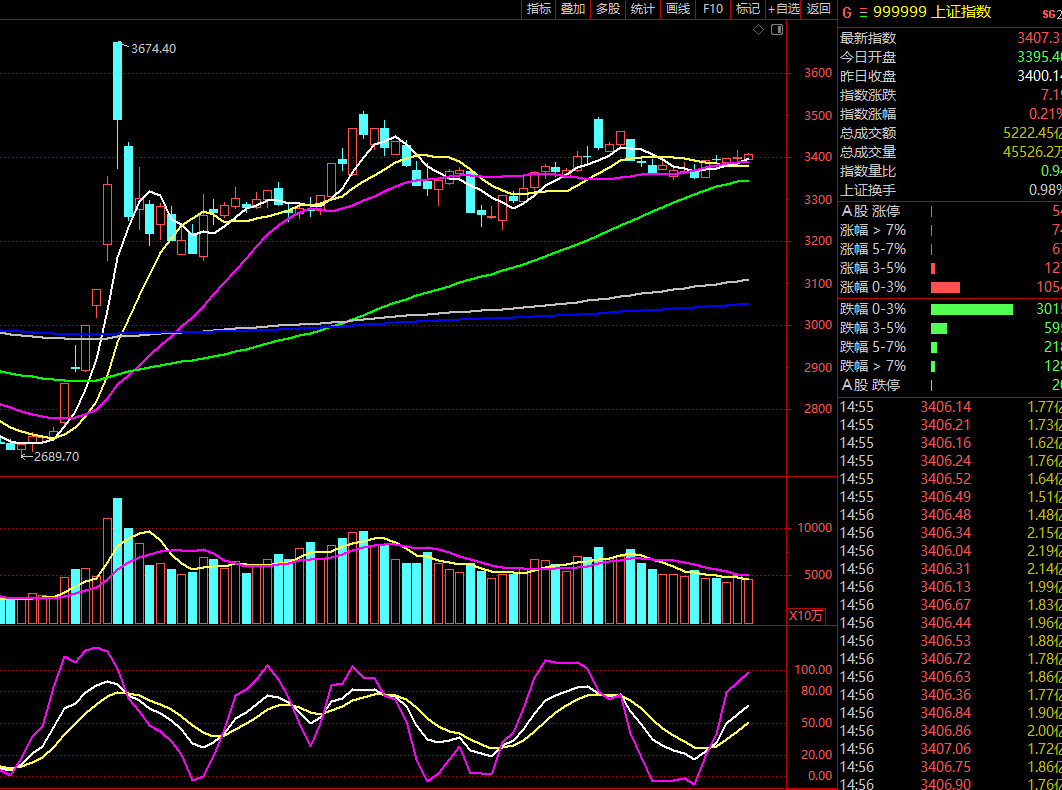1062x790 pixels.
Task: Click the 2689.70 low price marker
Action: (x=56, y=456)
